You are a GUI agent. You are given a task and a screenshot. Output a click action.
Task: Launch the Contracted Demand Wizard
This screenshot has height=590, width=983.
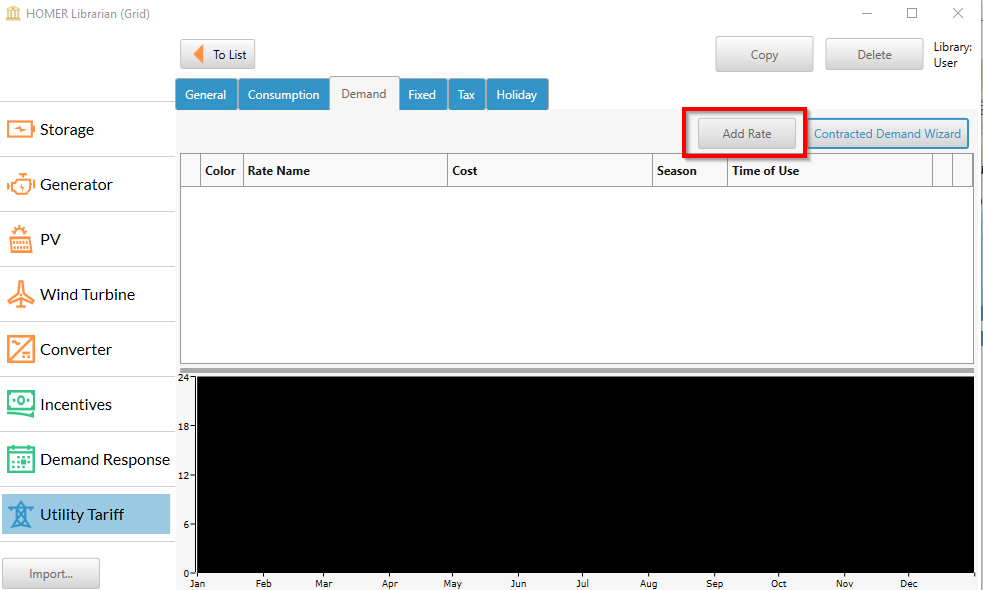pyautogui.click(x=887, y=132)
